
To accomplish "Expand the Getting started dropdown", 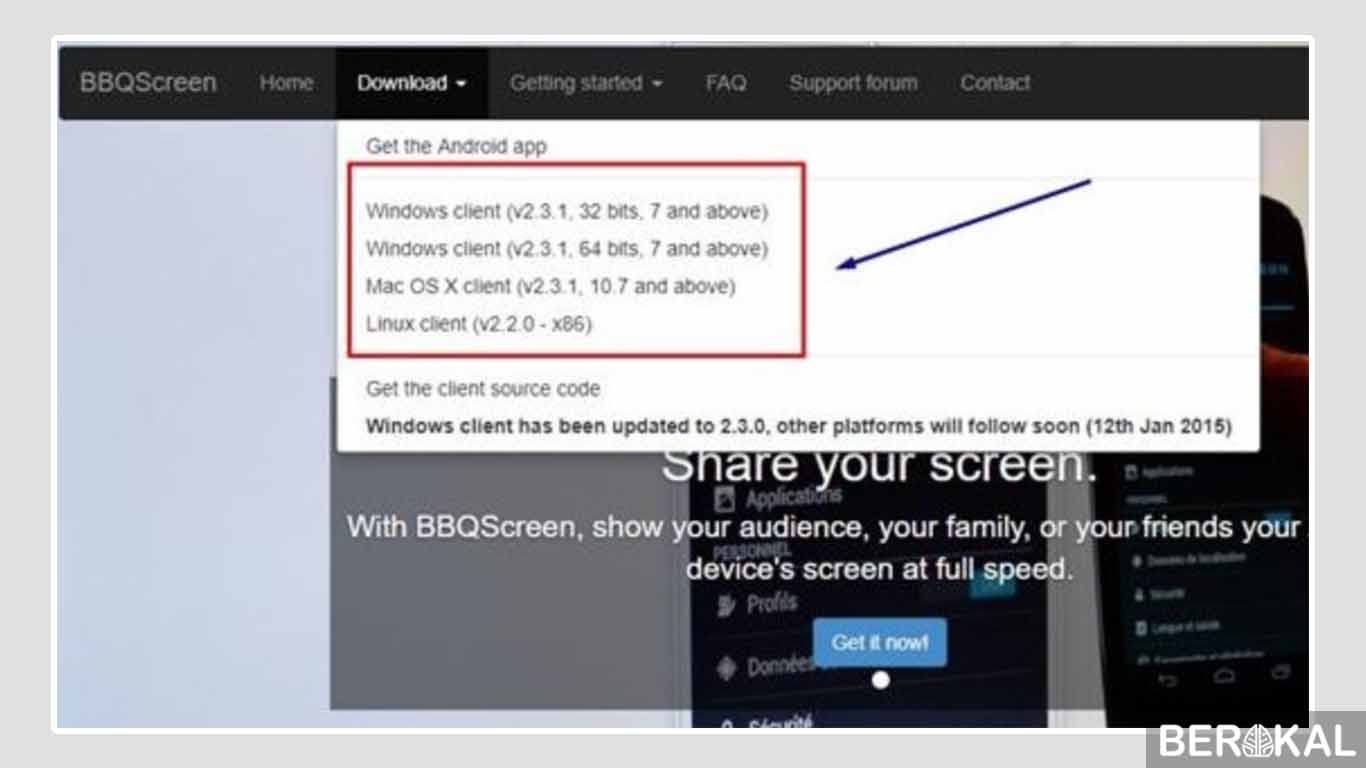I will click(586, 83).
